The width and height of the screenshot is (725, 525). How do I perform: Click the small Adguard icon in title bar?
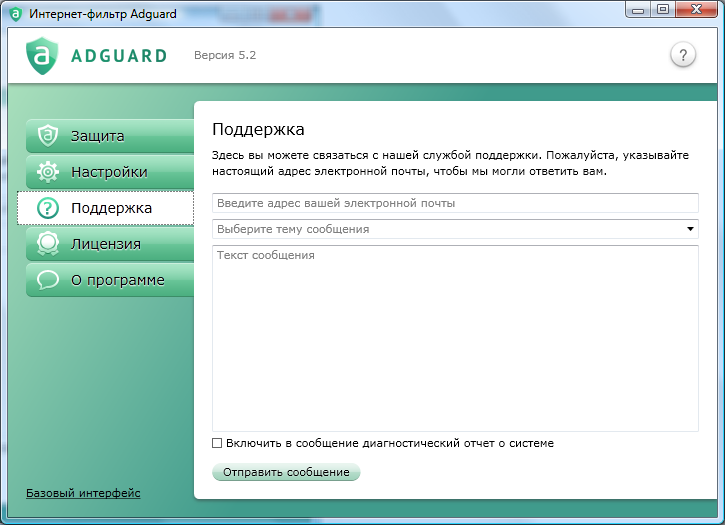(16, 14)
